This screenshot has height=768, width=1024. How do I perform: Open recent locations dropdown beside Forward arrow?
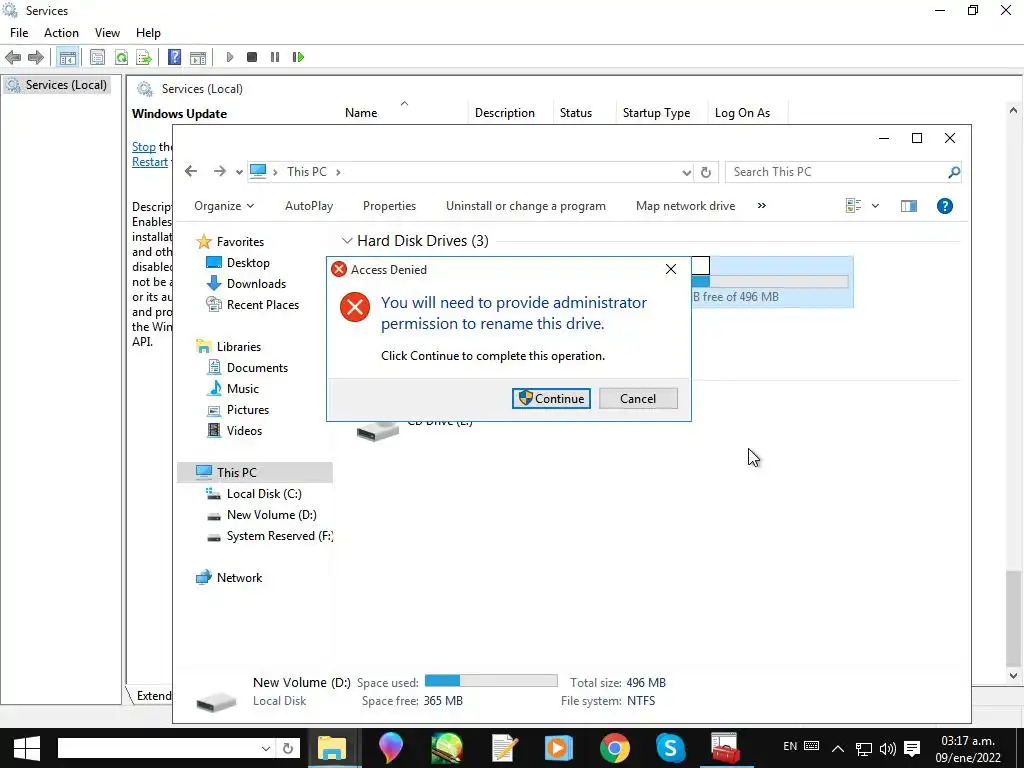(239, 172)
